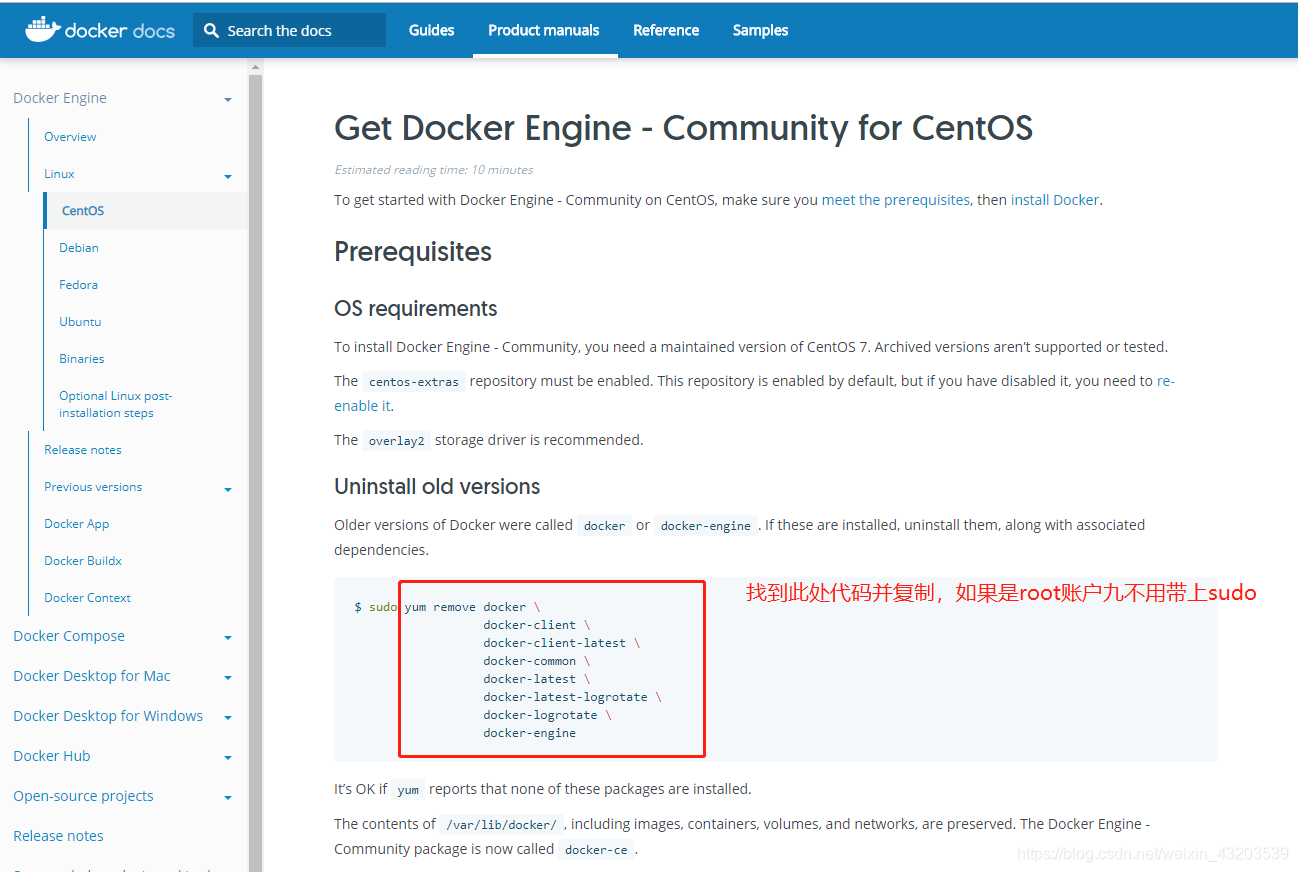Expand the Docker Compose arrow
This screenshot has width=1298, height=872.
point(228,638)
